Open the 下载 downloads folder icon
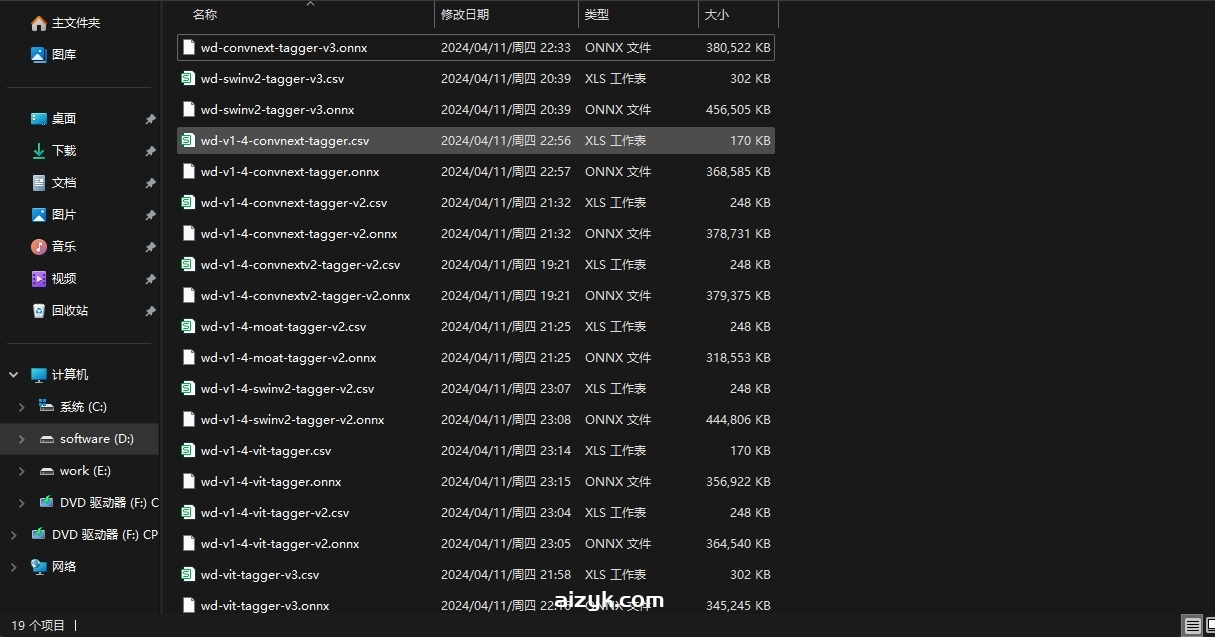This screenshot has height=637, width=1215. [x=39, y=151]
